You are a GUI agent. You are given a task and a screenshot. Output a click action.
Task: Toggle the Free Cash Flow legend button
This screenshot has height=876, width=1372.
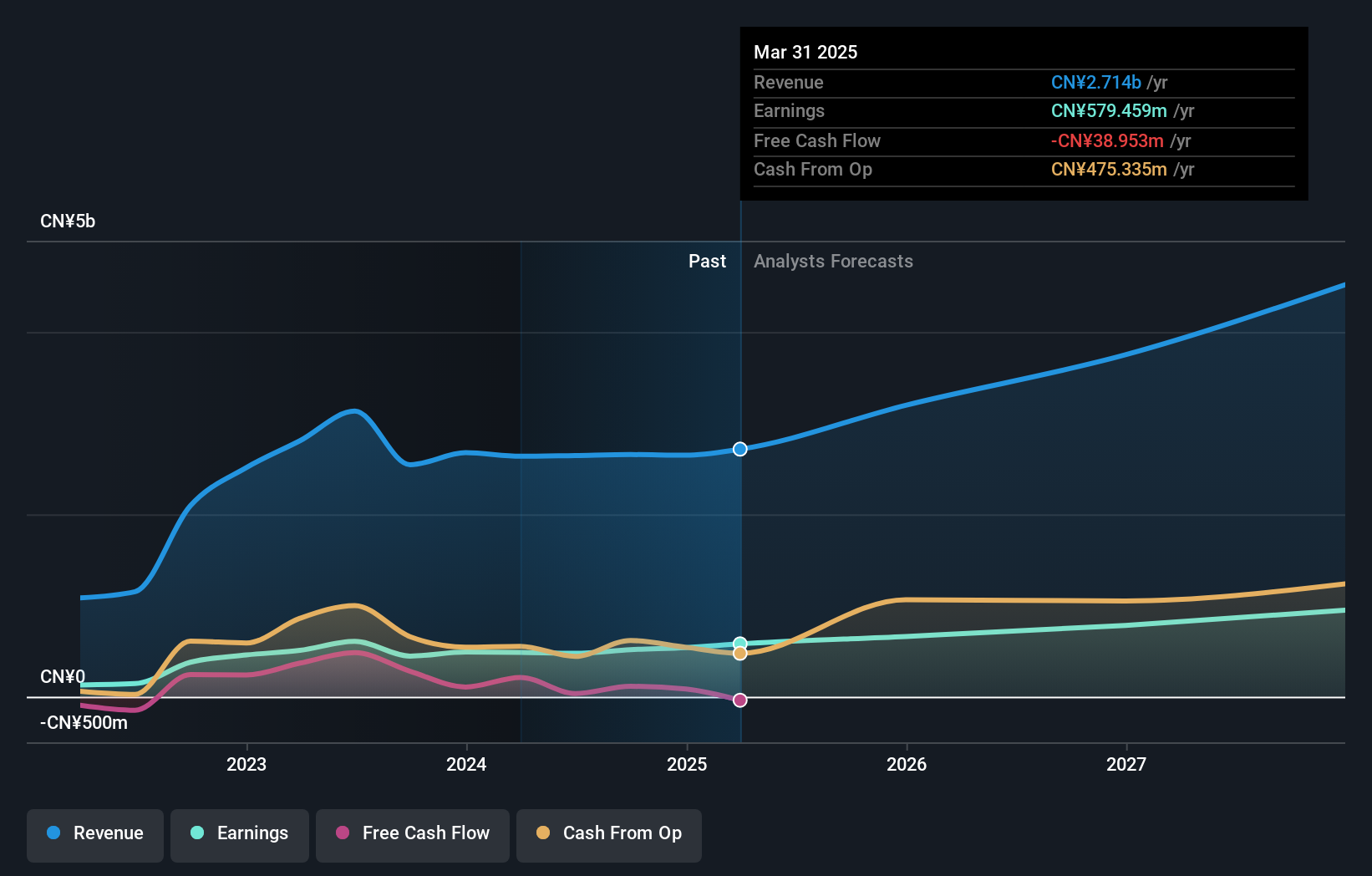413,835
